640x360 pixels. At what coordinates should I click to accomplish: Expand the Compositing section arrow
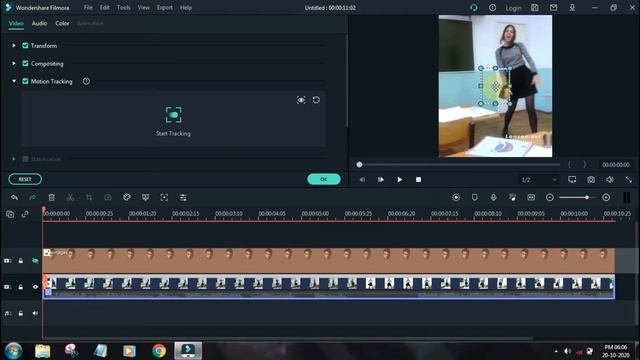click(x=14, y=64)
